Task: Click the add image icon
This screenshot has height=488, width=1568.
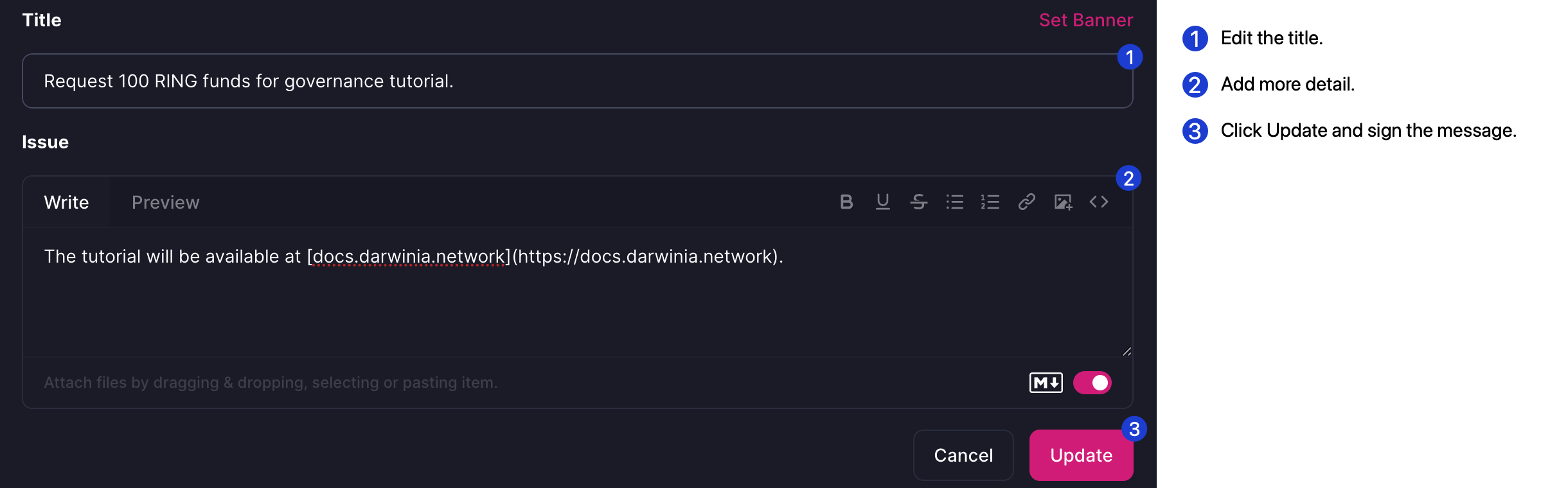Action: tap(1063, 202)
